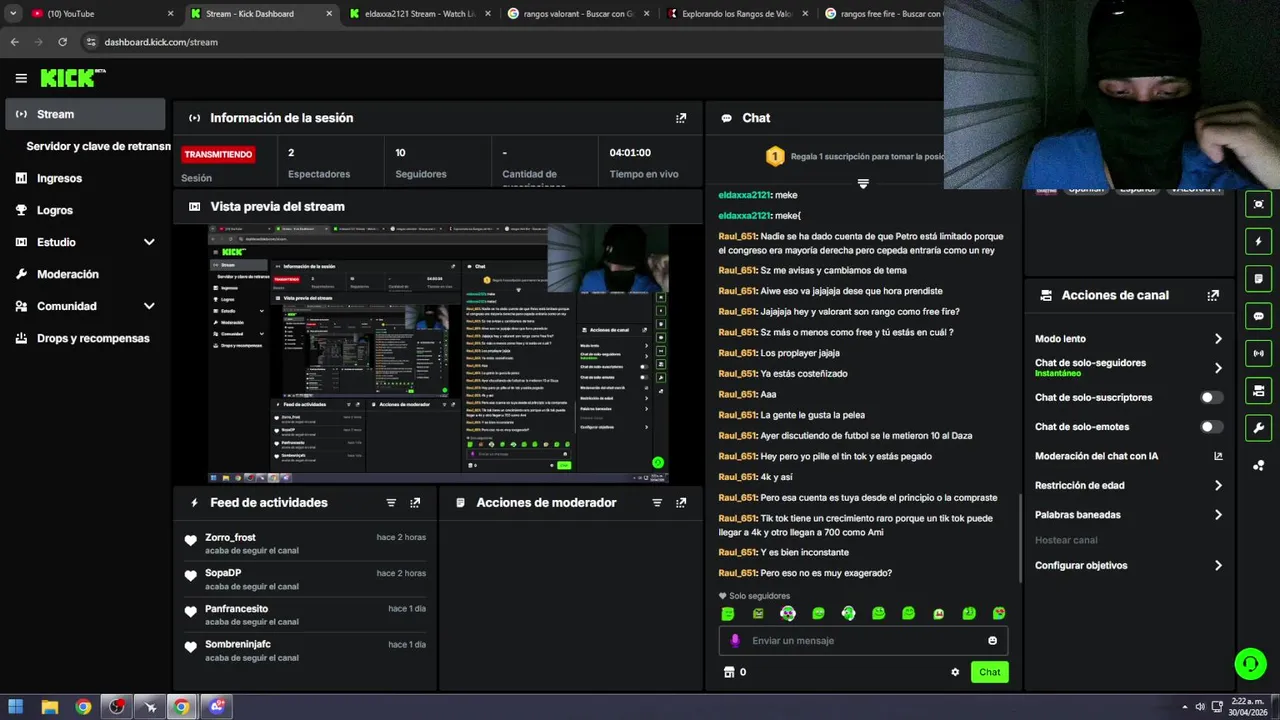Click the stream preview thumbnail
1280x720 pixels.
tap(438, 353)
